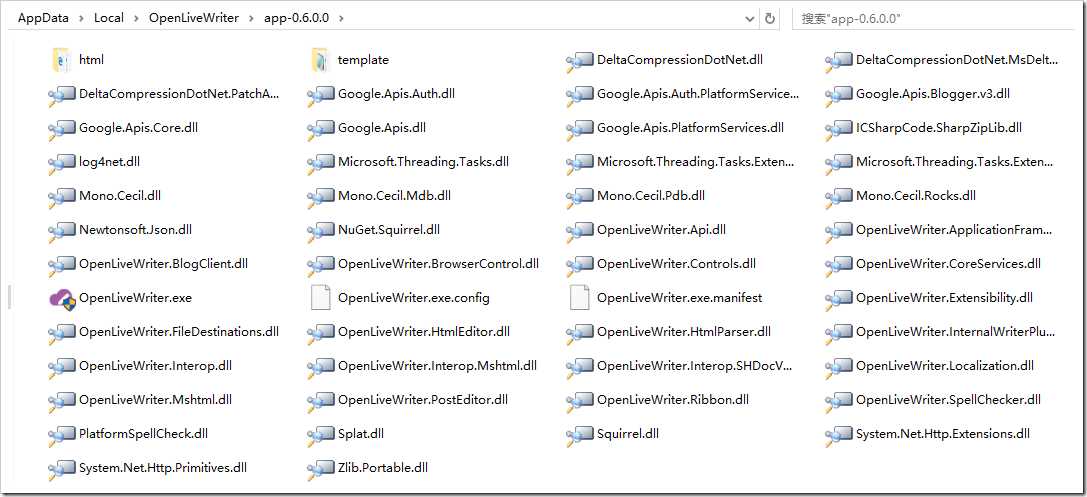Screen dimensions: 1087x497
Task: Select the Google.Apis.Blogger.v3.dll file name
Action: click(932, 94)
